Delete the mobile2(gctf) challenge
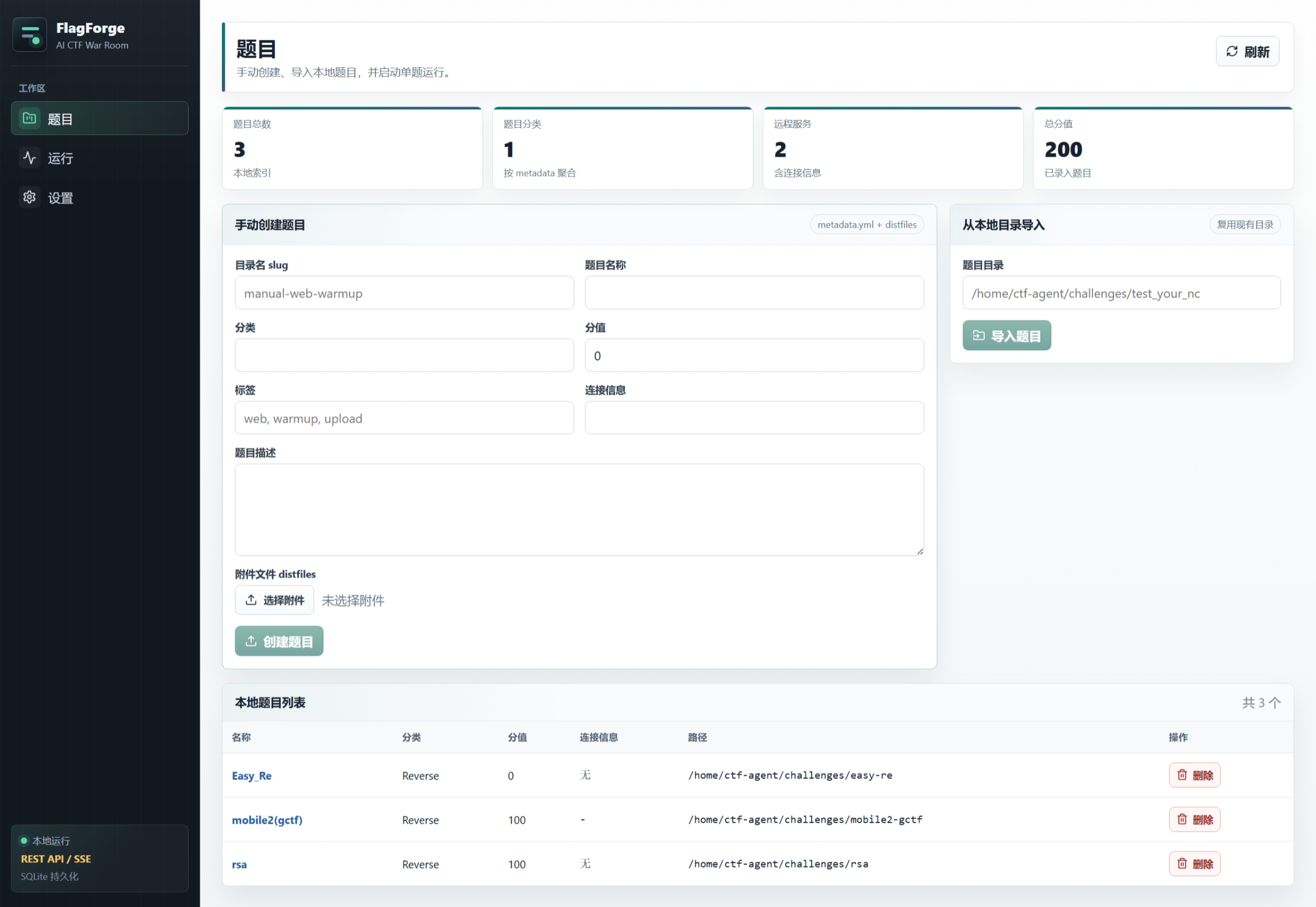 tap(1194, 819)
